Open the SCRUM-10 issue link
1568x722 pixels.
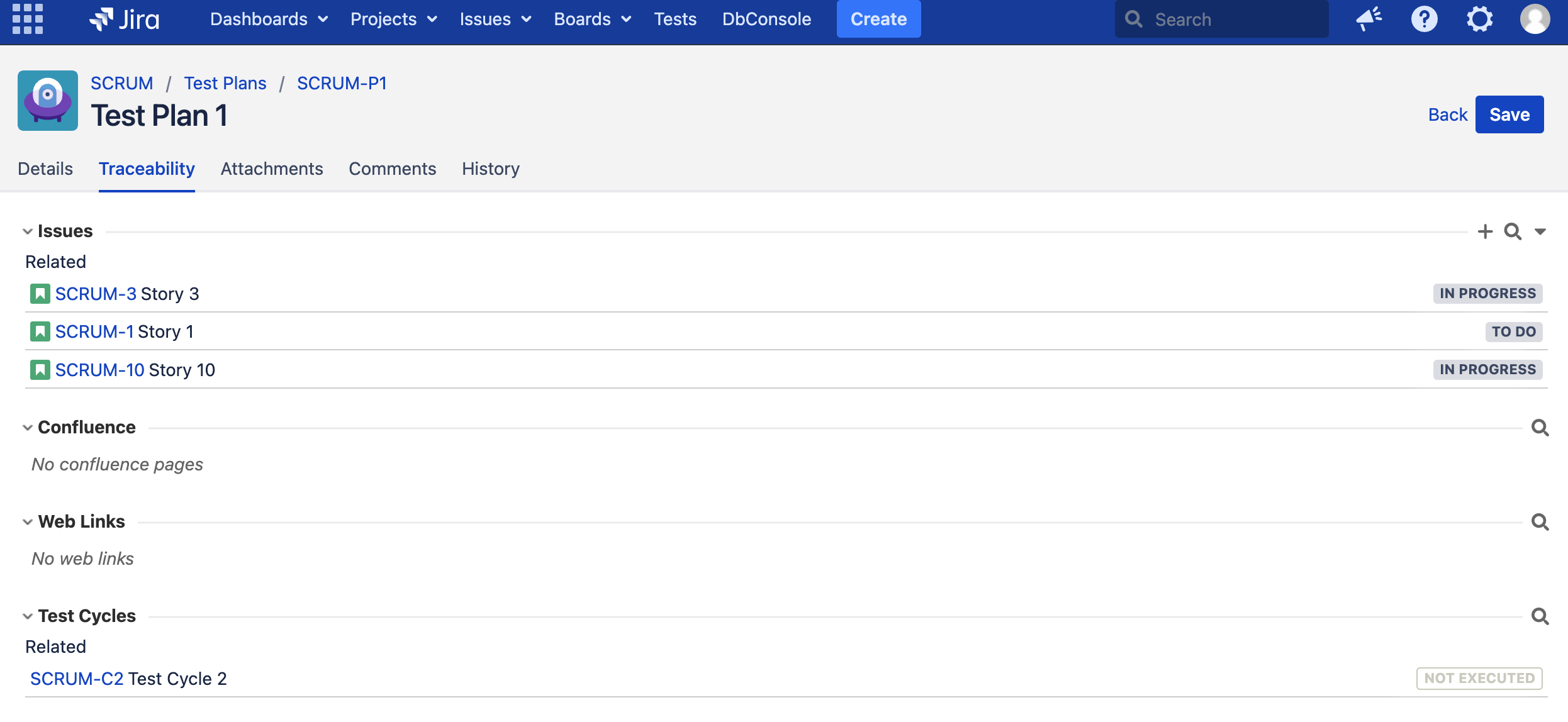[99, 370]
